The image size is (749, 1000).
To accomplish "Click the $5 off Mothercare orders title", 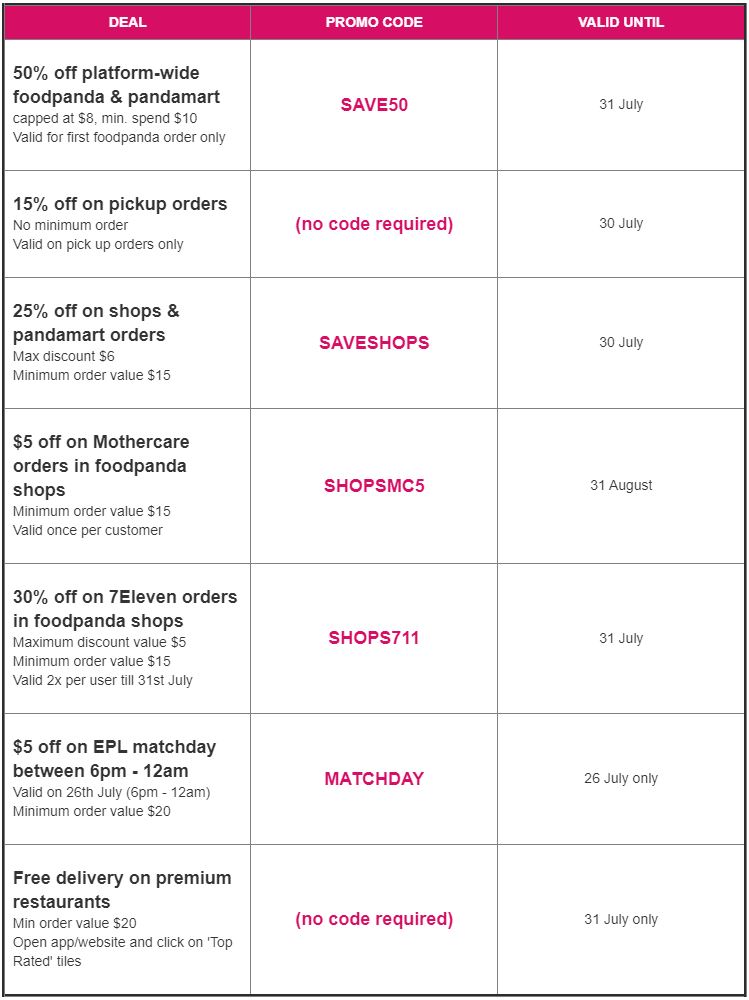I will [101, 466].
